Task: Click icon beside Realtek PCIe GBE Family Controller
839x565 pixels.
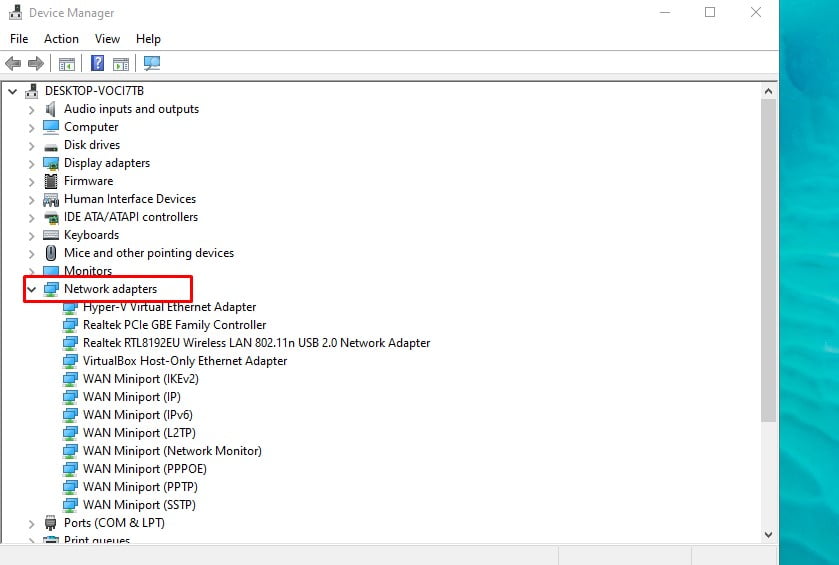Action: [70, 325]
